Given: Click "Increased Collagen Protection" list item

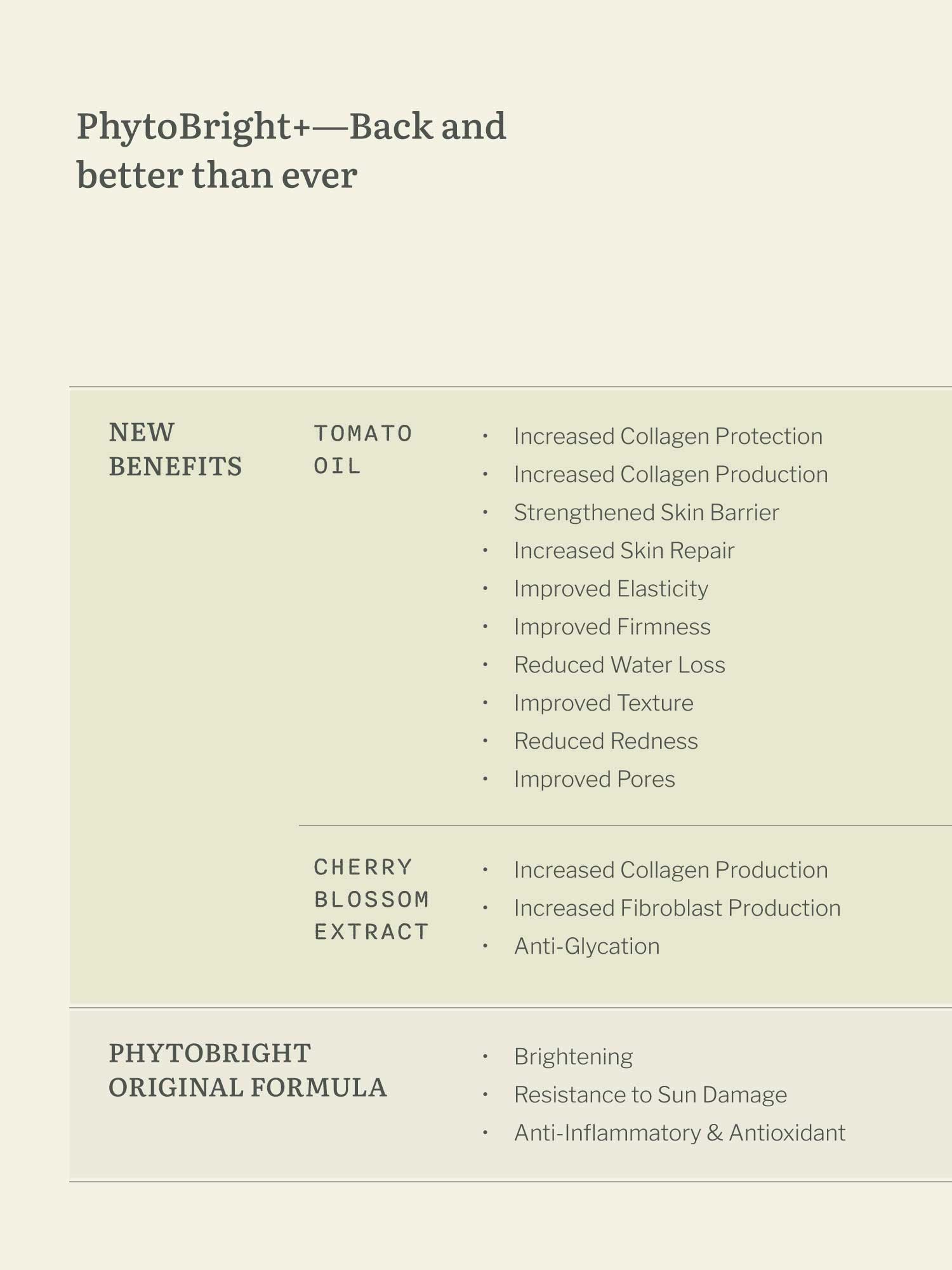Looking at the screenshot, I should 668,437.
